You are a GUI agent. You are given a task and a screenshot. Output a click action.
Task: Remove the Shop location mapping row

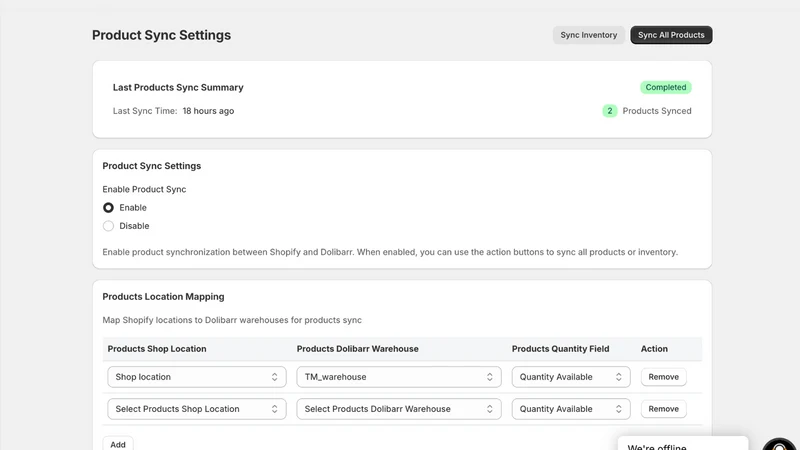pyautogui.click(x=663, y=377)
